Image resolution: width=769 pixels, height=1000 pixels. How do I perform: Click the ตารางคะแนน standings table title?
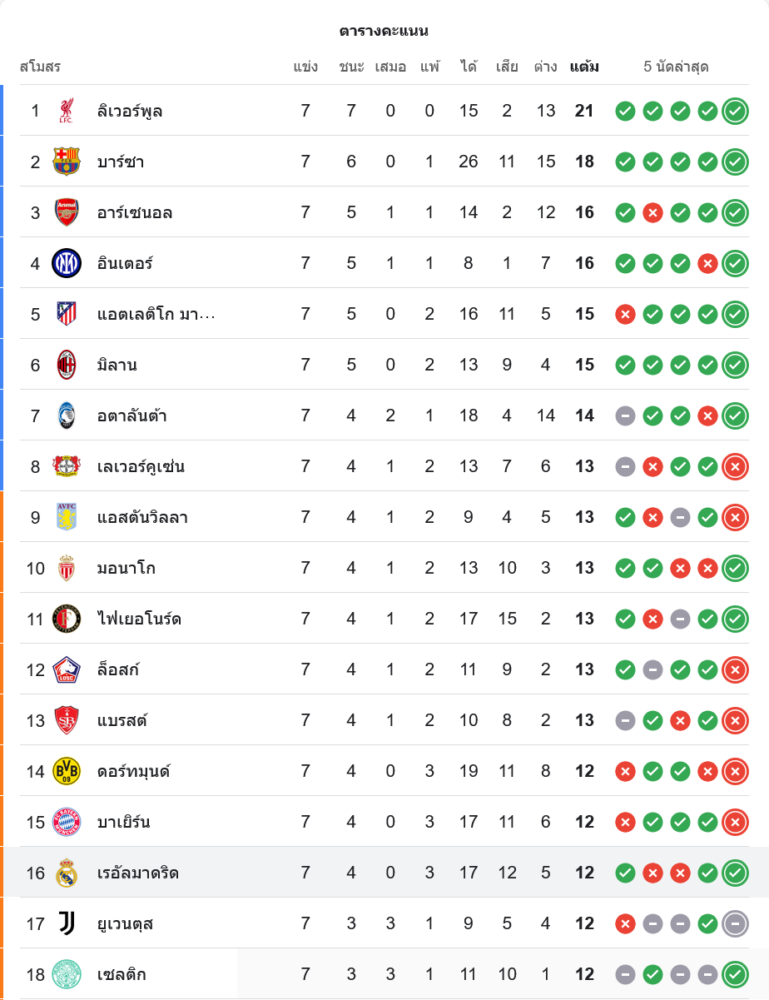[x=384, y=31]
